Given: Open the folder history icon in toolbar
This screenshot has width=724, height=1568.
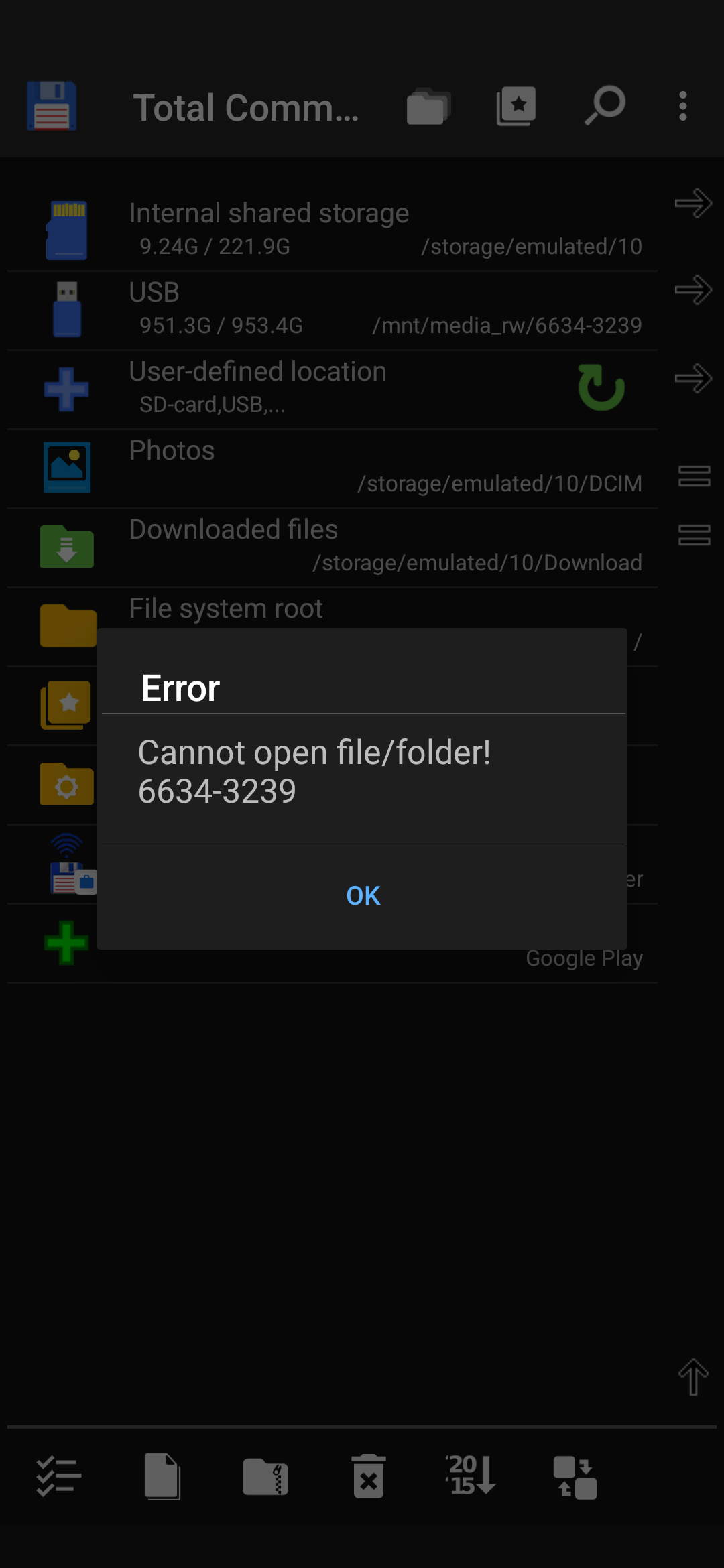Looking at the screenshot, I should coord(428,106).
